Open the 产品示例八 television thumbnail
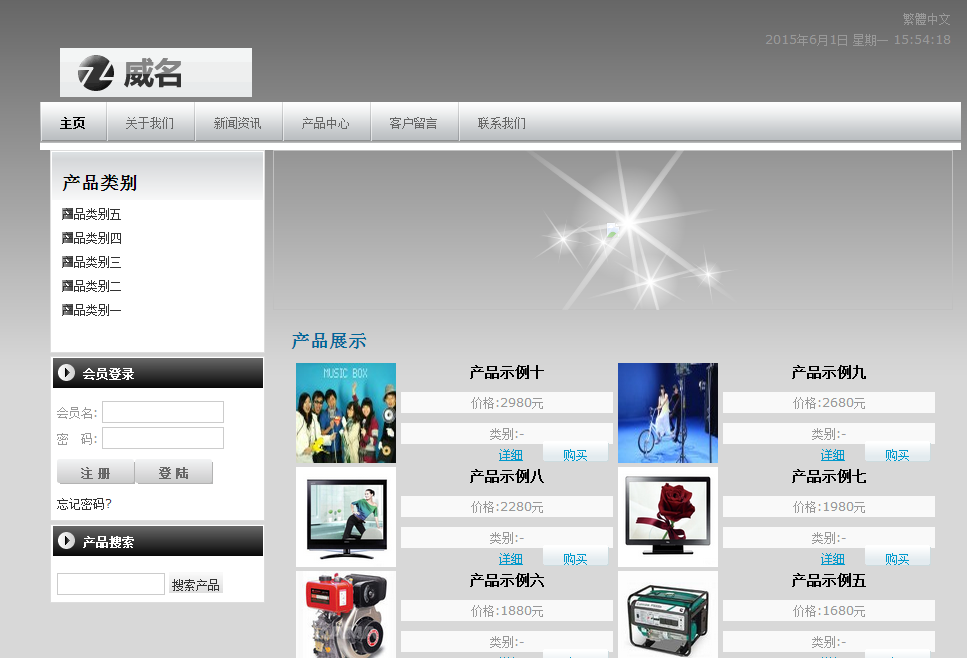 (346, 517)
